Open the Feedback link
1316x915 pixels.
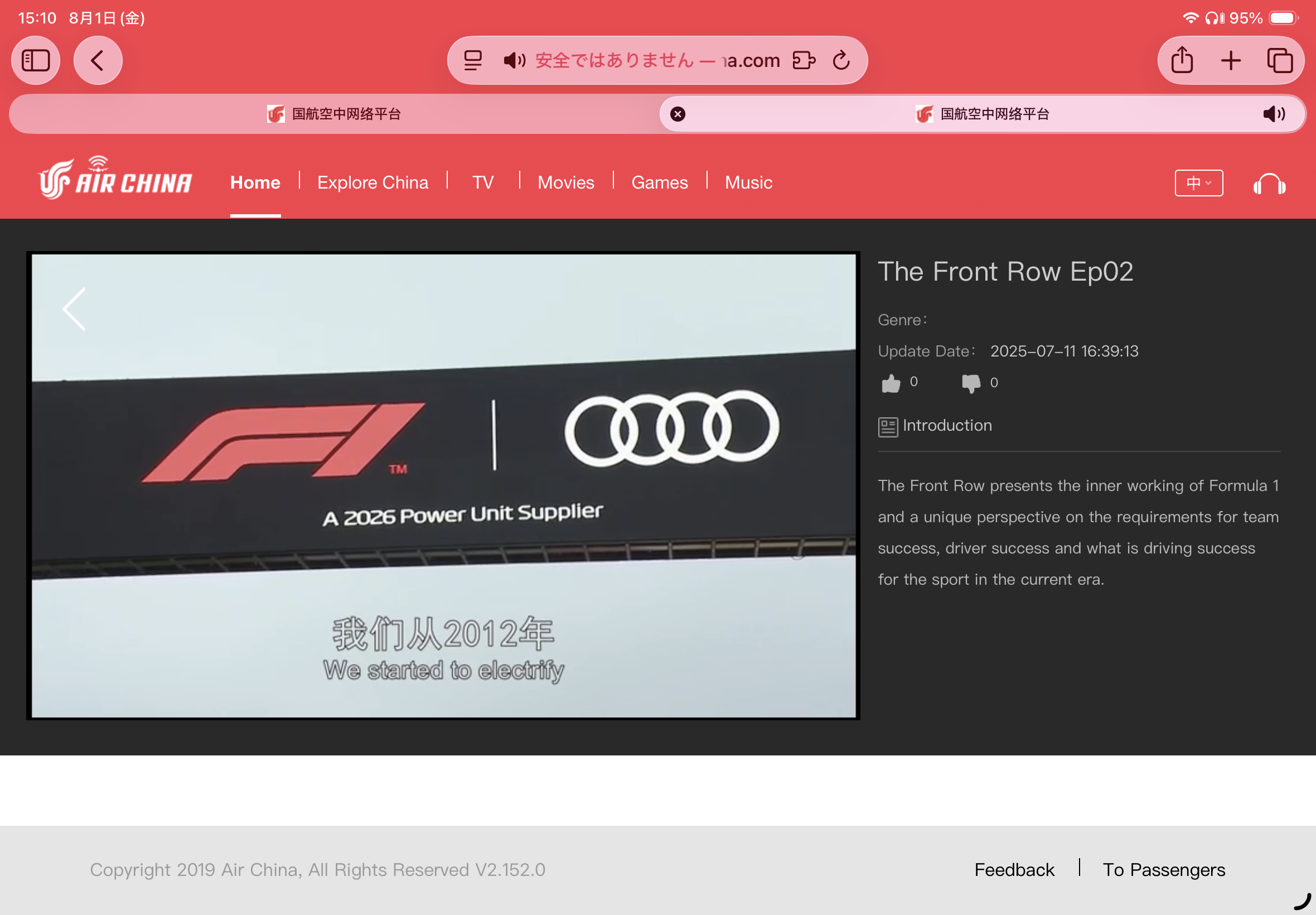[x=1014, y=870]
